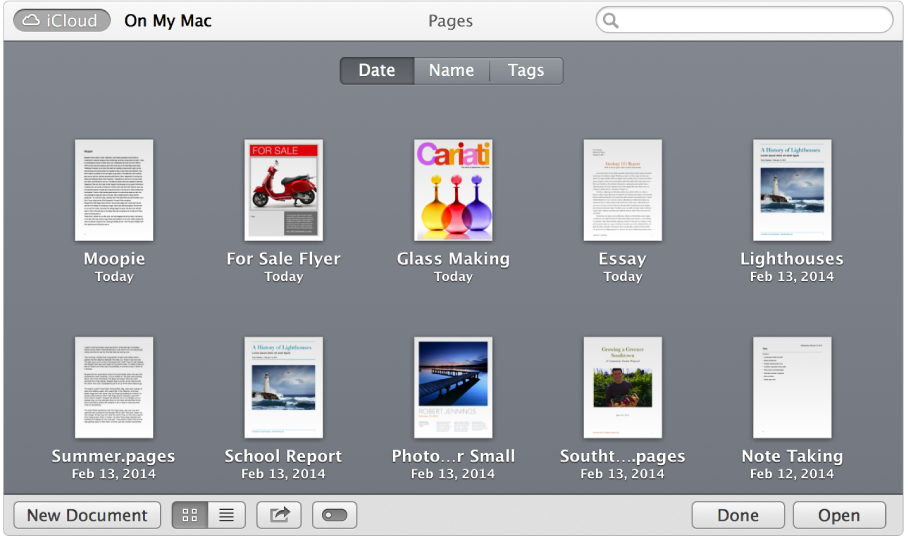Switch to list view
Screen dimensions: 908x540
click(x=226, y=515)
